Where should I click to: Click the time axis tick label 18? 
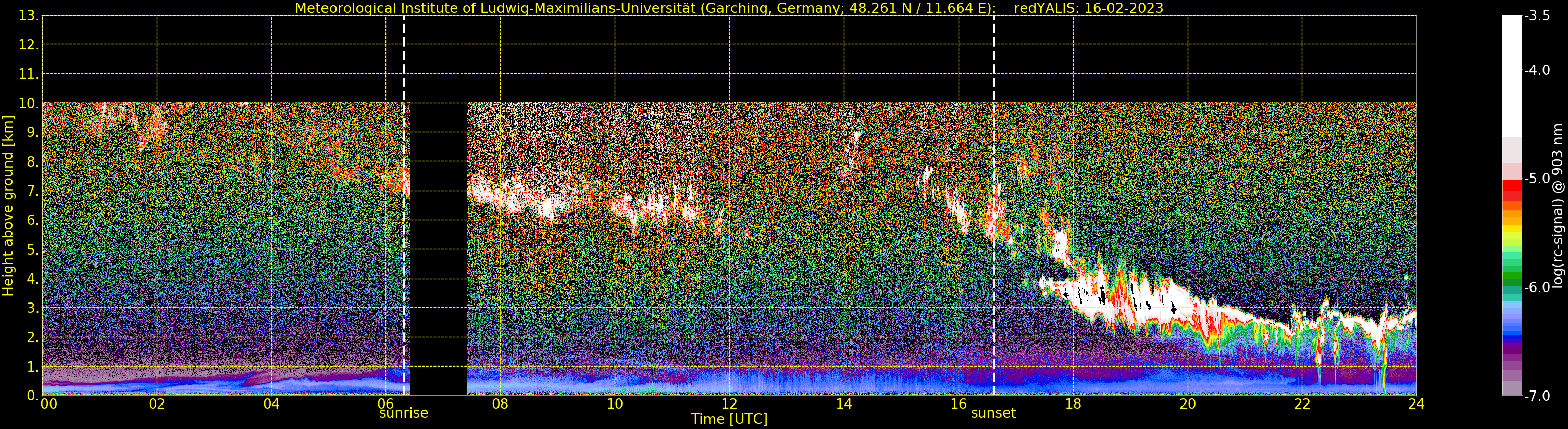pos(1073,404)
